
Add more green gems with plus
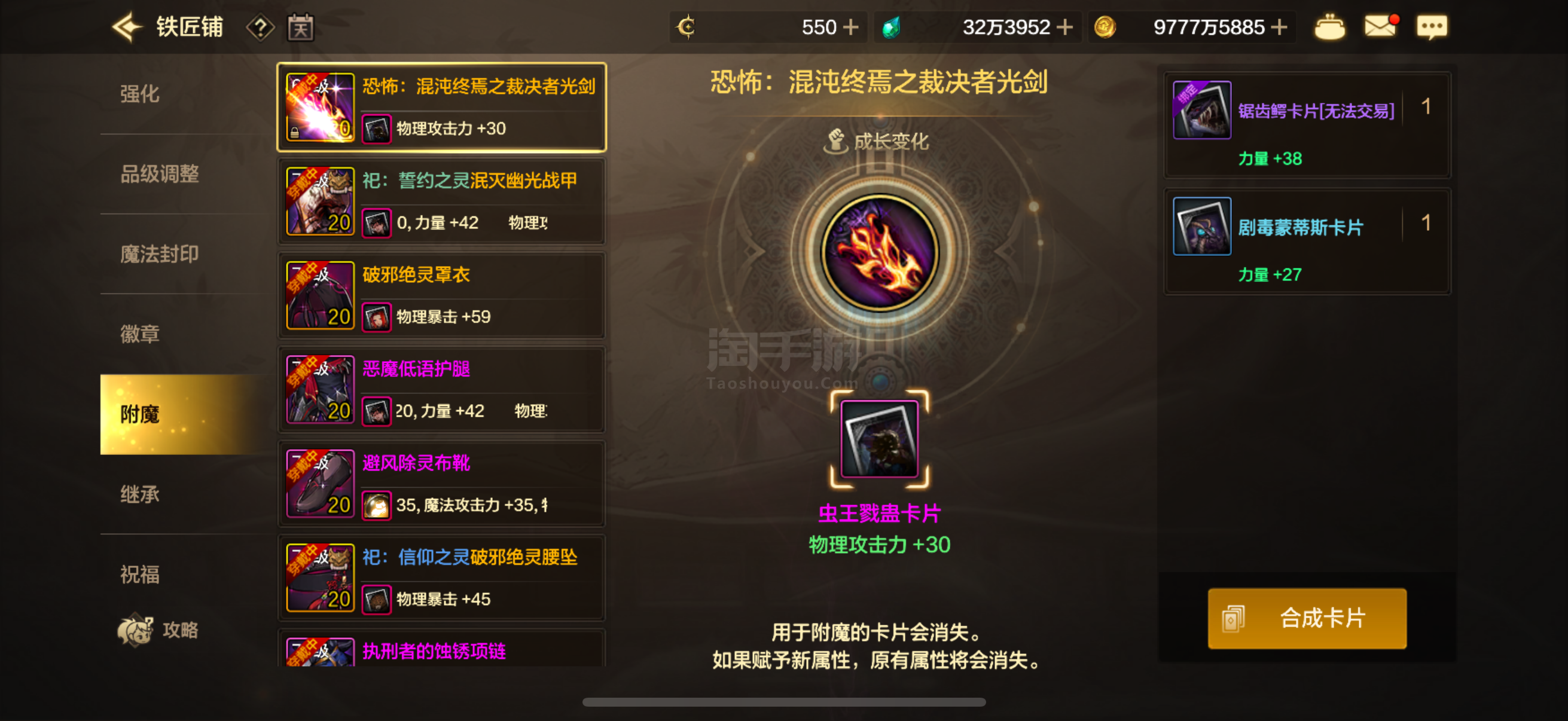coord(1064,28)
